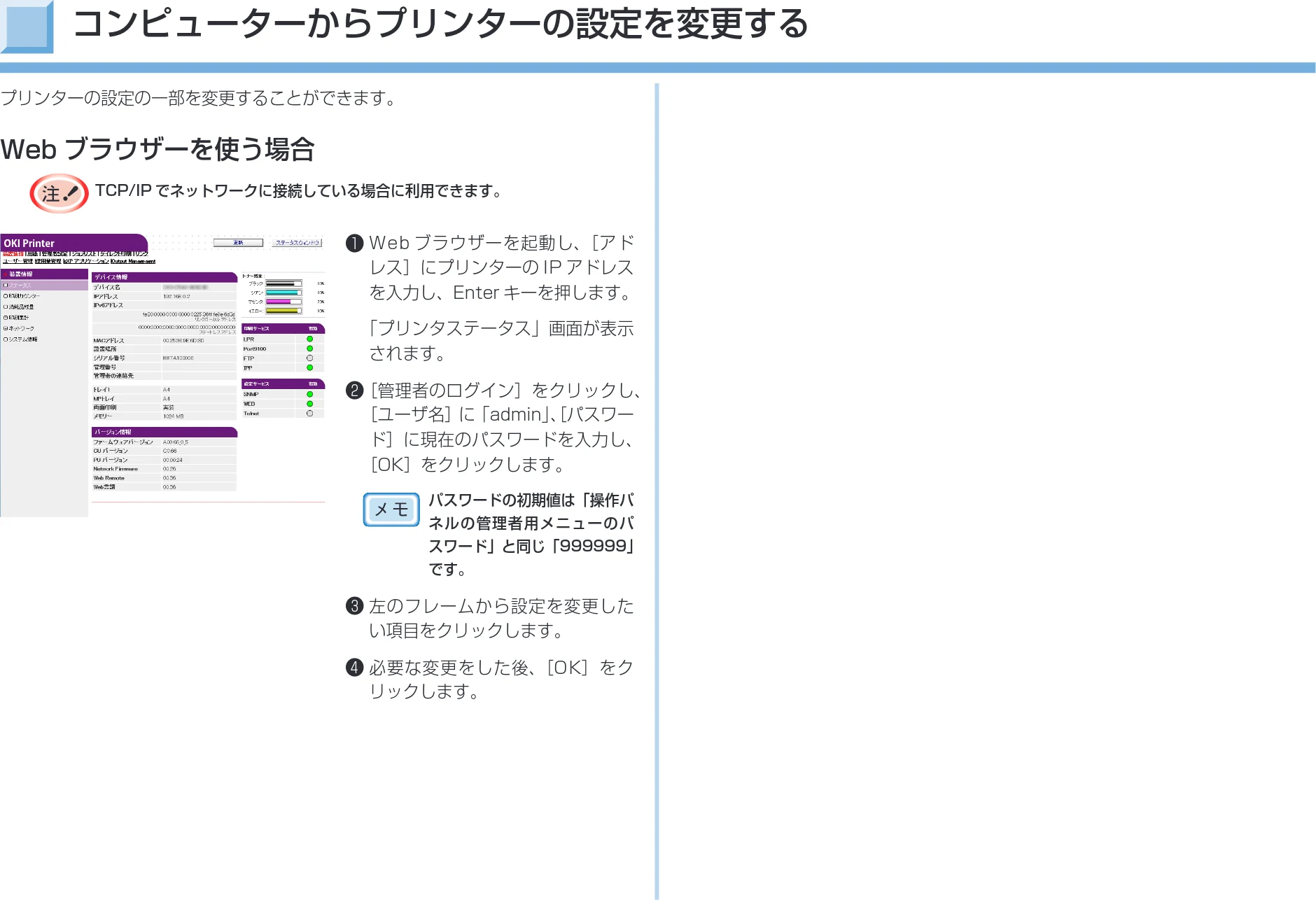
Task: Click the 管理者の連絡先 row label
Action: click(x=113, y=376)
